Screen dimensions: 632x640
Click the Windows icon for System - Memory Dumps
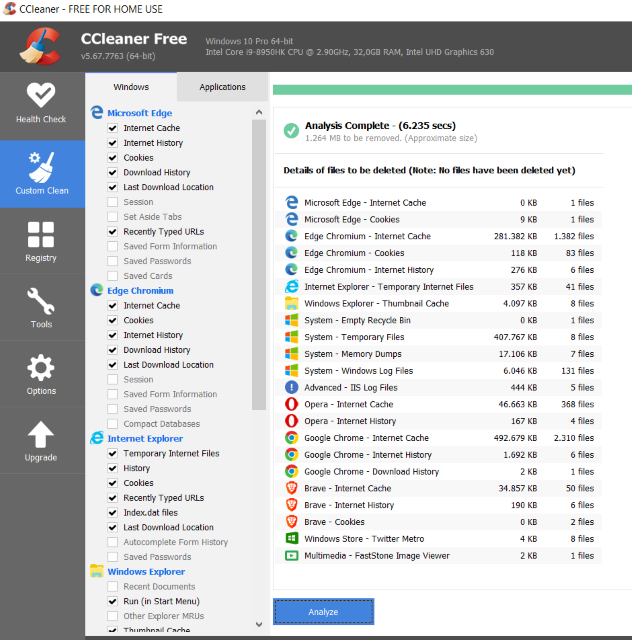[292, 353]
